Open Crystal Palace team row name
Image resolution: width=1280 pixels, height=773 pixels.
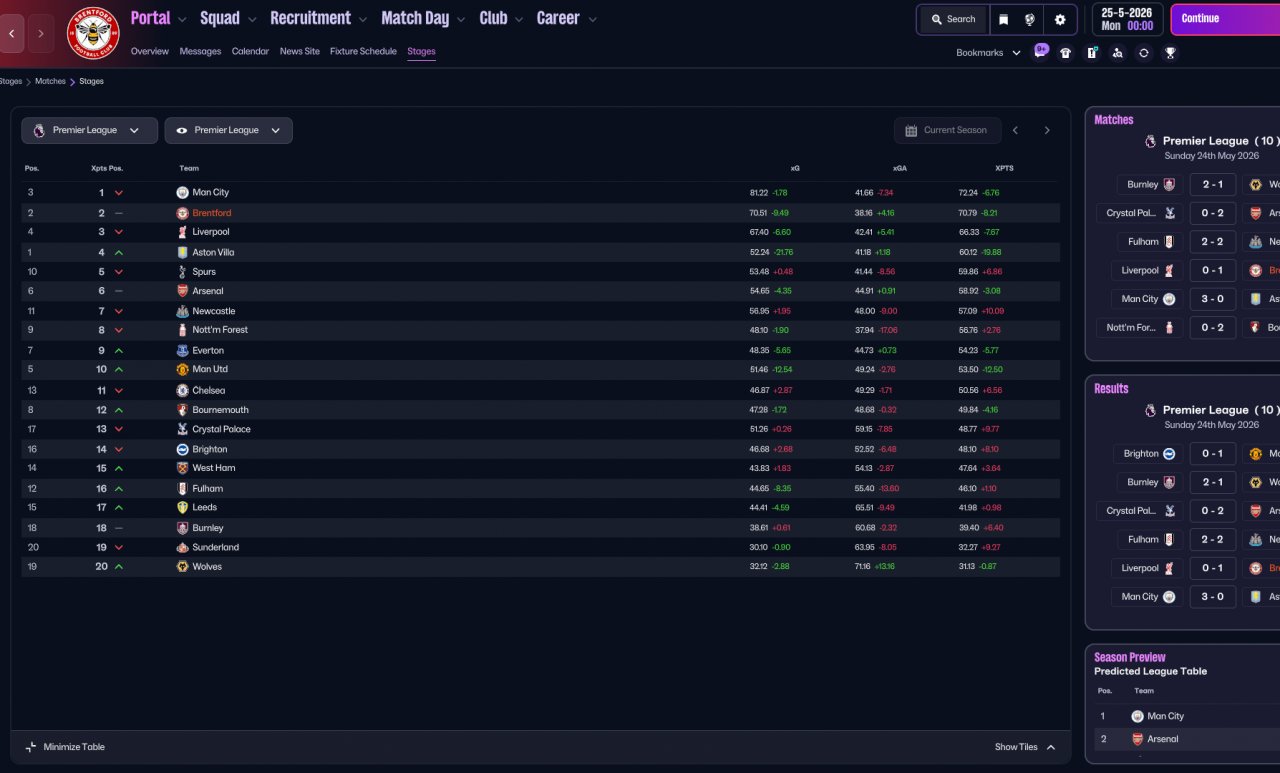[222, 429]
